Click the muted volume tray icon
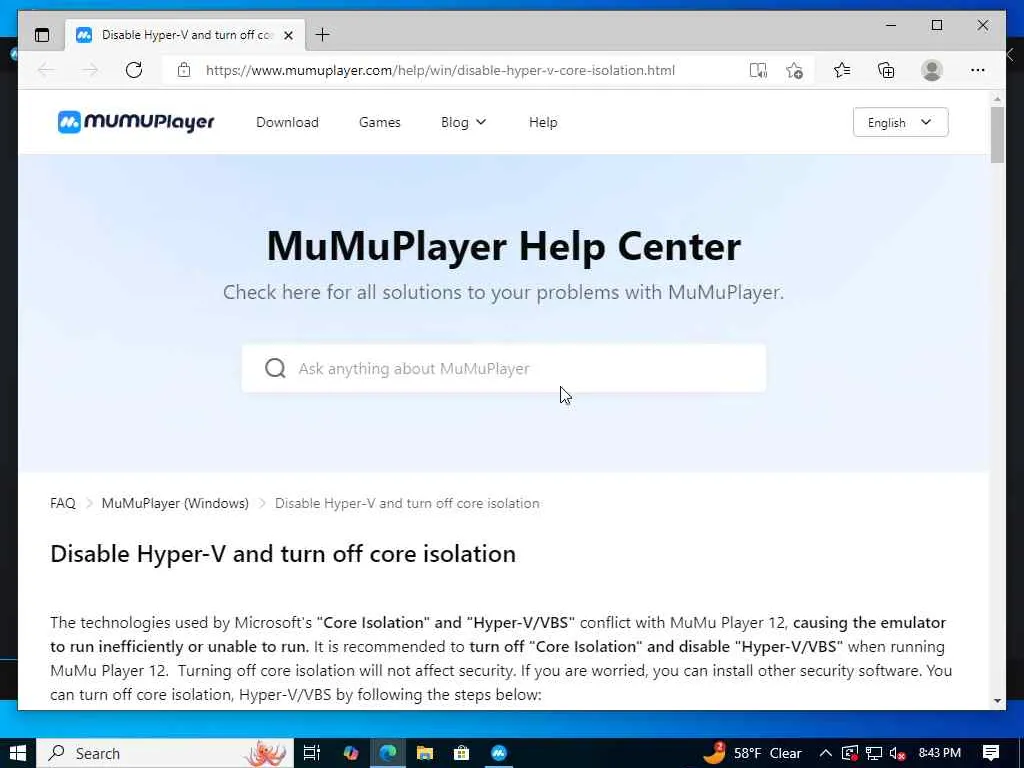The width and height of the screenshot is (1024, 768). click(x=897, y=753)
